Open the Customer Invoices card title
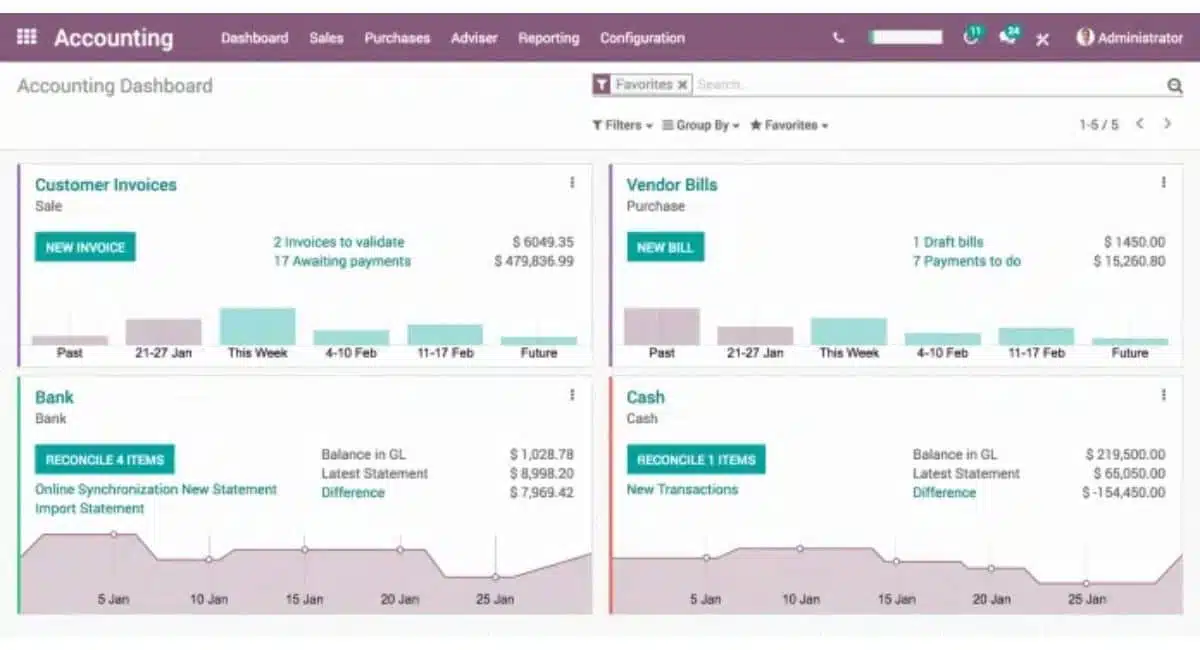Viewport: 1200px width, 650px height. 106,185
